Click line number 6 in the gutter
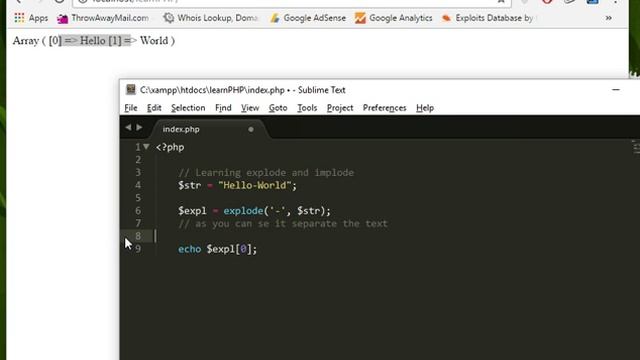The image size is (640, 360). pos(138,211)
